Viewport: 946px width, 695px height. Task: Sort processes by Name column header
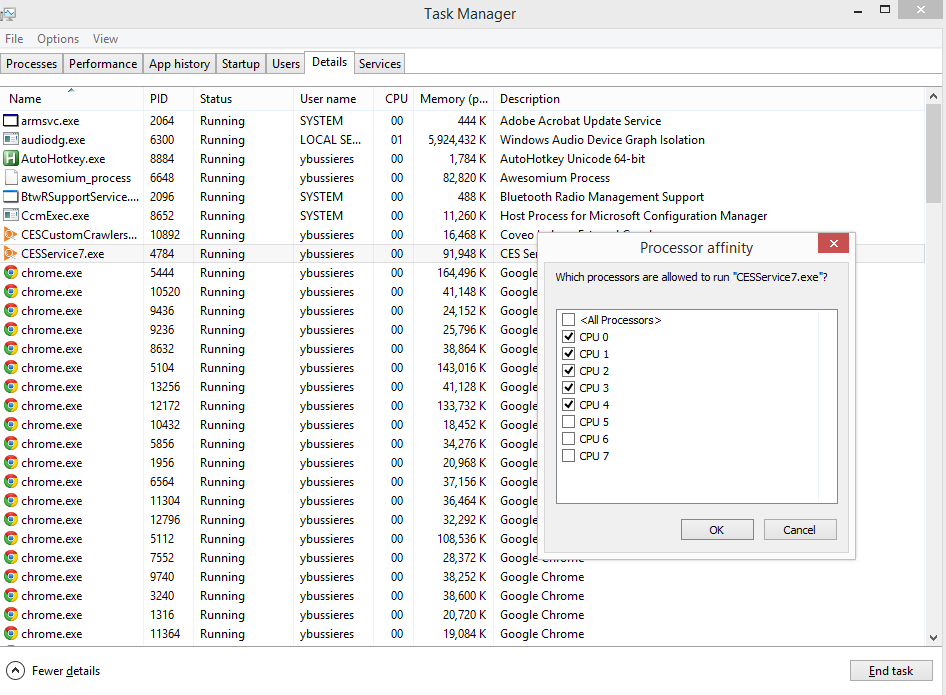(x=71, y=98)
